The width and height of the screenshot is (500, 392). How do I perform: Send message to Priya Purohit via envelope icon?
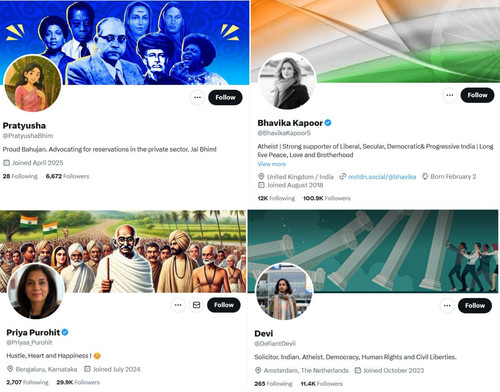196,305
